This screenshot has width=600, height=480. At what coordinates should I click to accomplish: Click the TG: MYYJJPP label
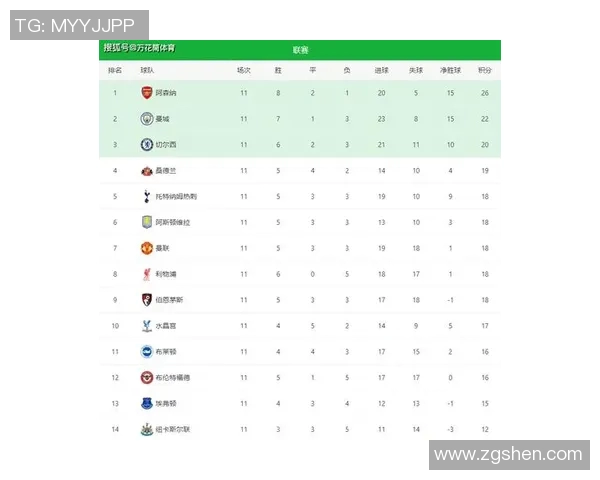[78, 25]
